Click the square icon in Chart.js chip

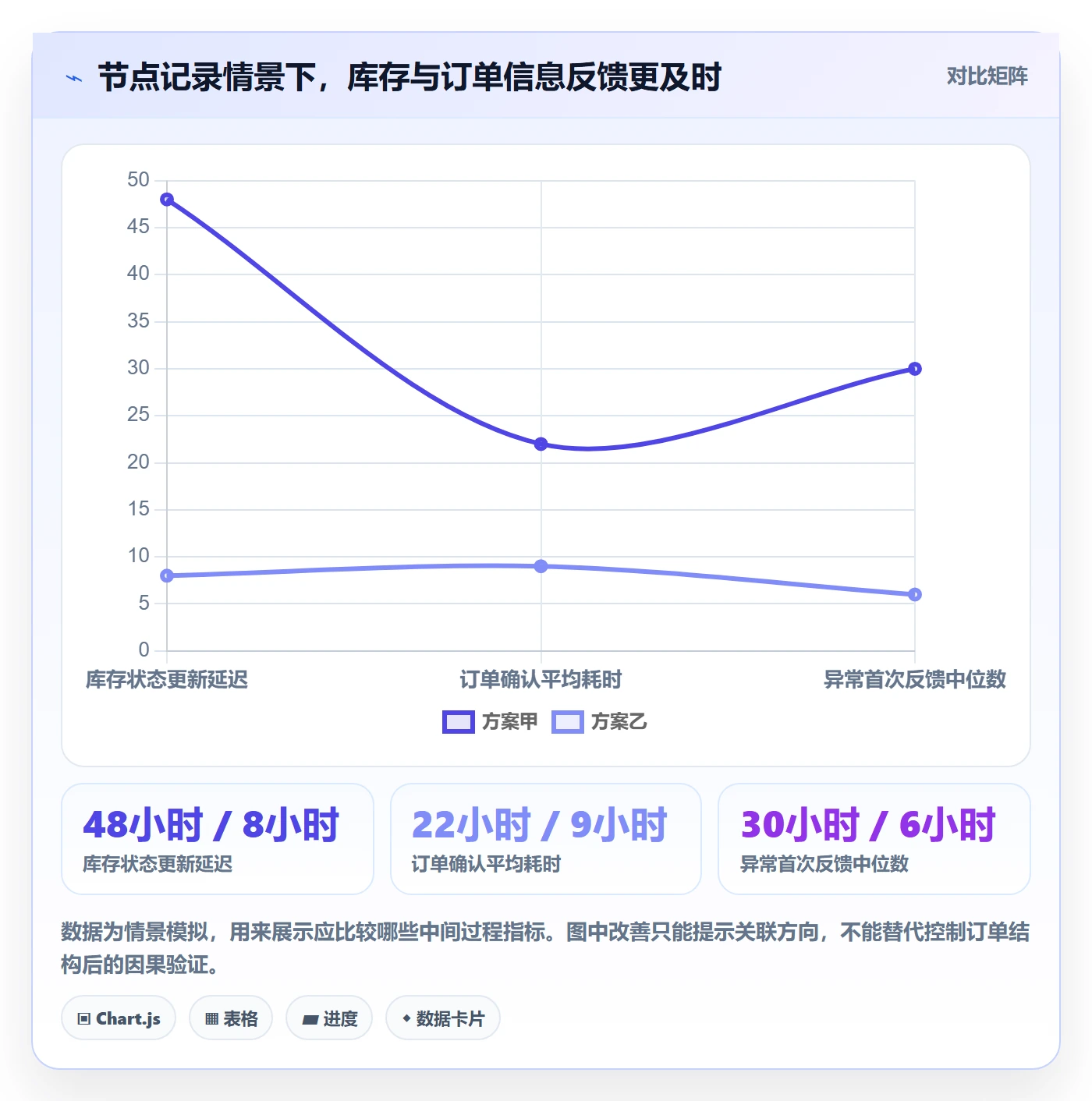(84, 1019)
